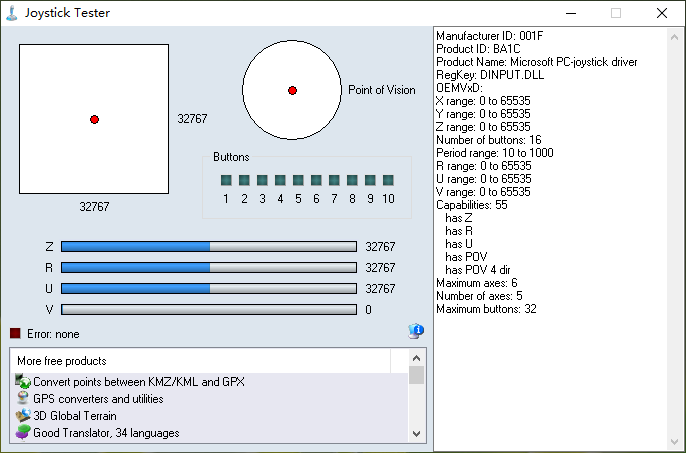Click the info icon beside the error status

point(416,332)
